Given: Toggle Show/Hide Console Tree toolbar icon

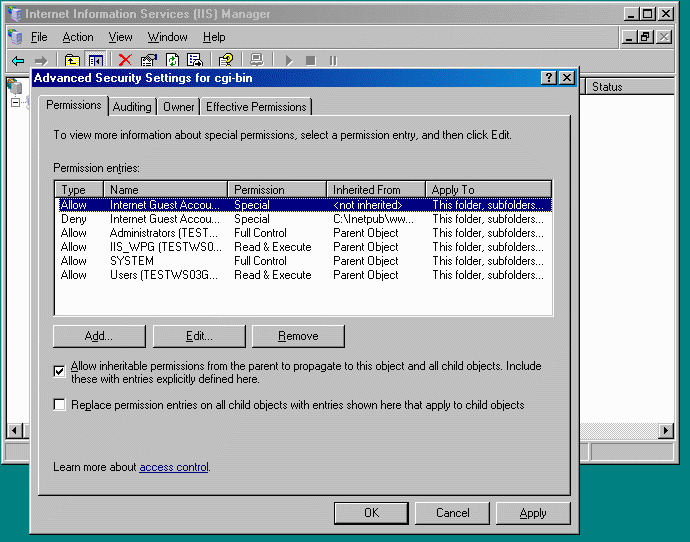Looking at the screenshot, I should pyautogui.click(x=95, y=60).
